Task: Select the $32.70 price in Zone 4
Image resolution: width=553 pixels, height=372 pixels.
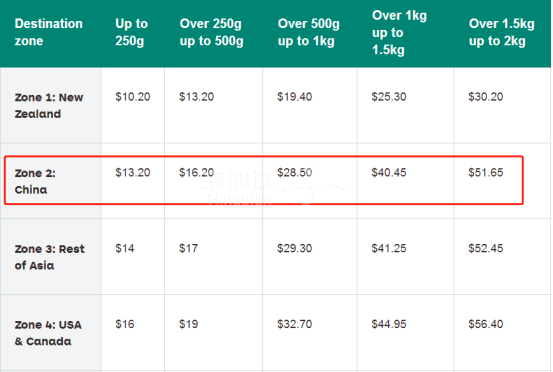Action: pyautogui.click(x=294, y=324)
